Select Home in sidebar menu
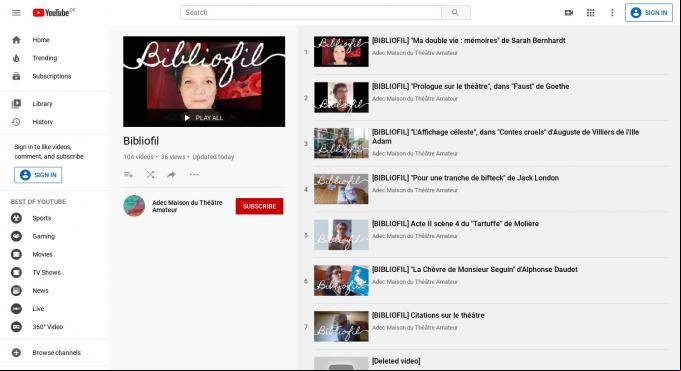This screenshot has height=371, width=681. [41, 40]
